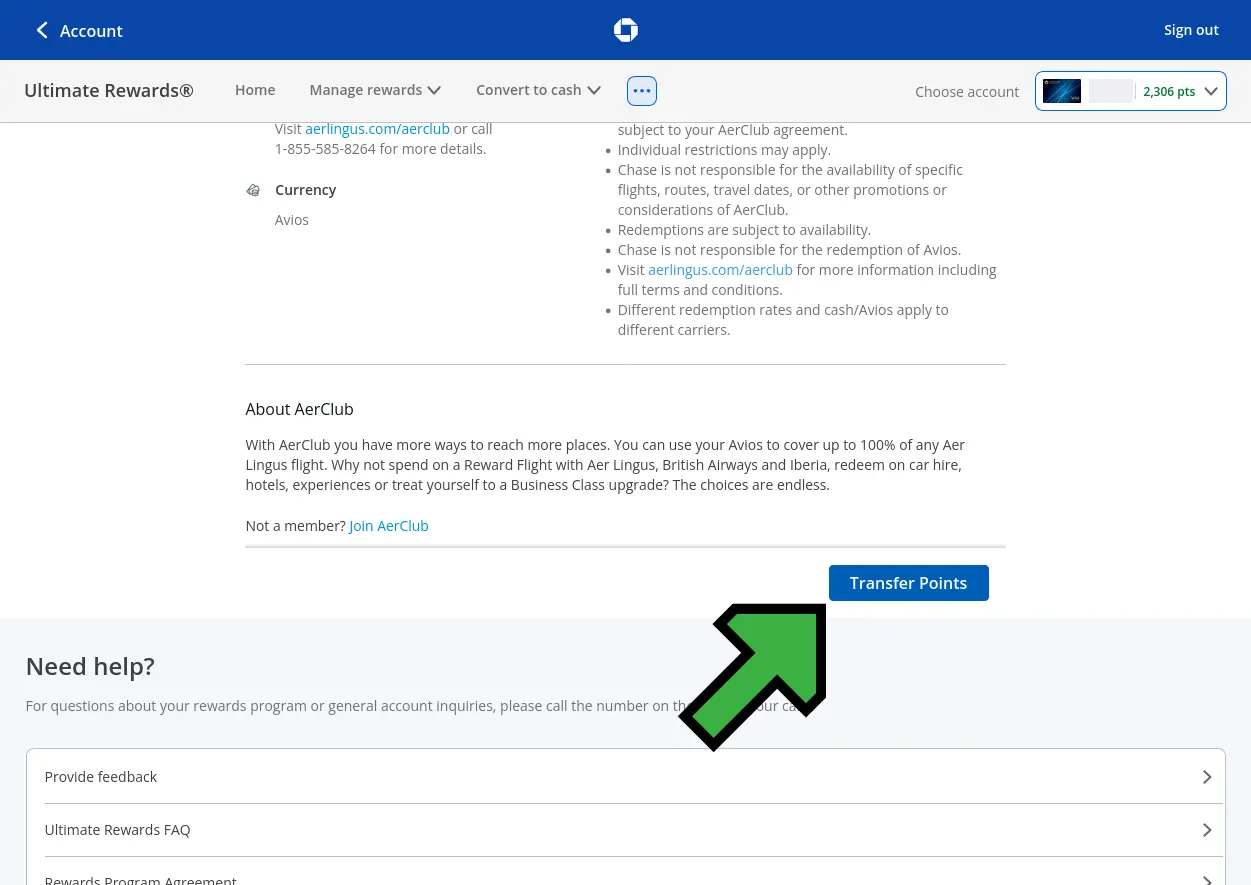Viewport: 1251px width, 885px height.
Task: Open the account chooser showing 2,306 pts
Action: coord(1131,91)
